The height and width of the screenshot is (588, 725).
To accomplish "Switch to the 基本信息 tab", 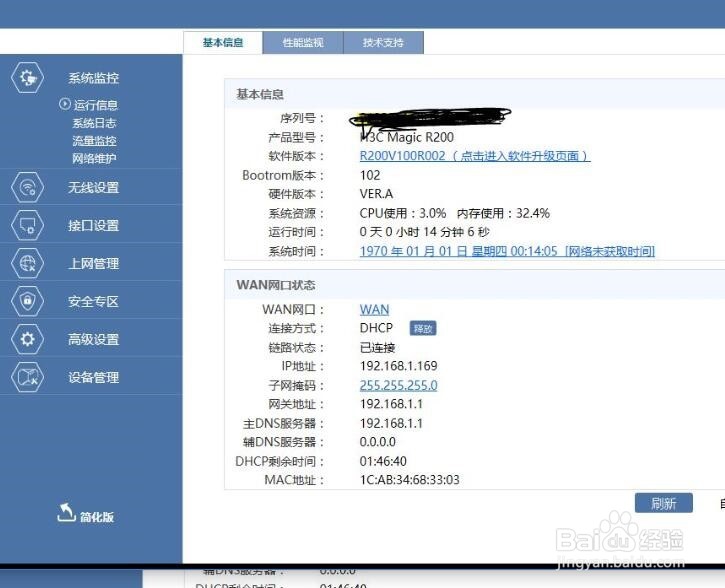I will click(x=223, y=43).
